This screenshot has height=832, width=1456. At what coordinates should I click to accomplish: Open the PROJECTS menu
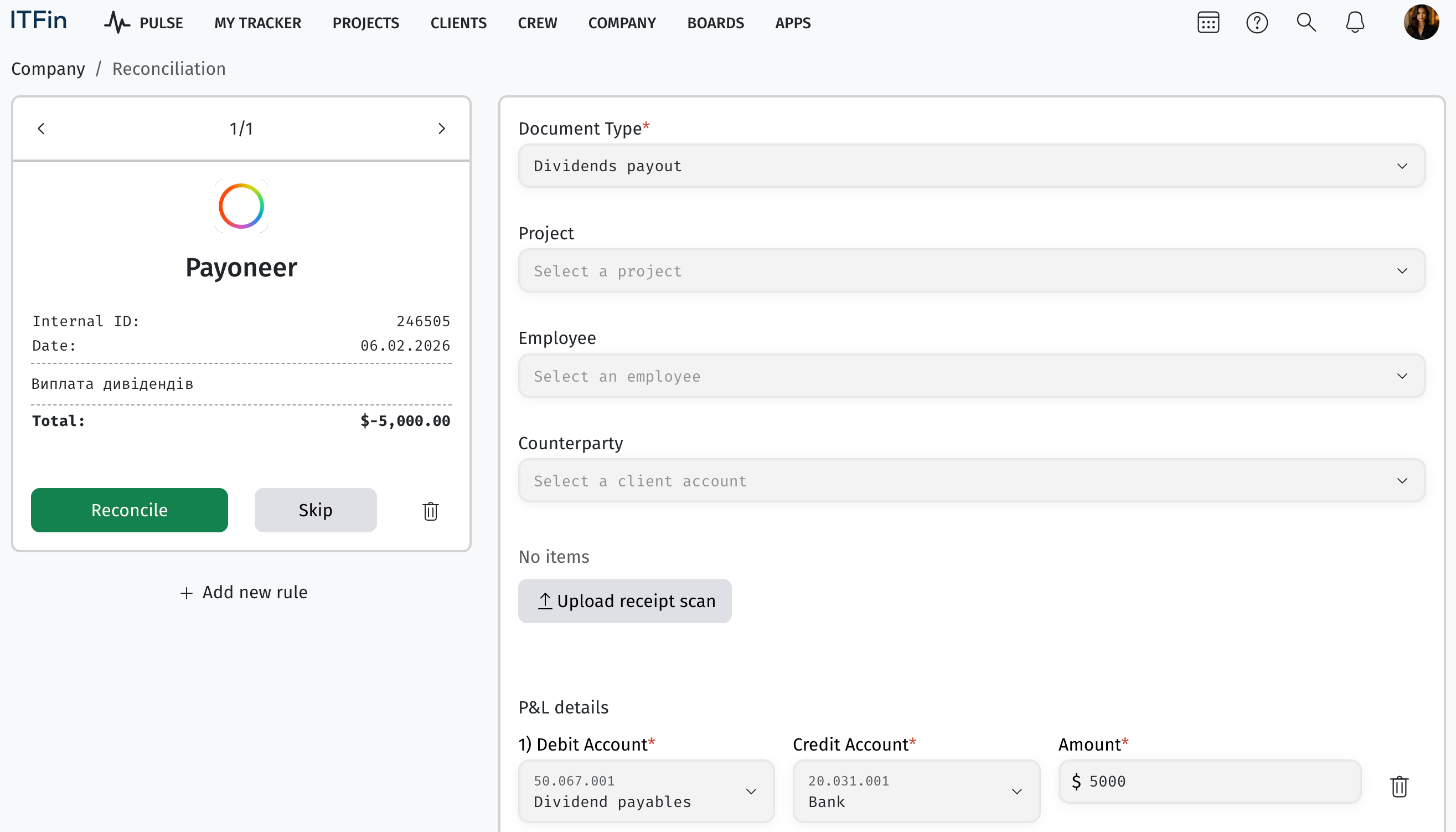click(x=365, y=23)
